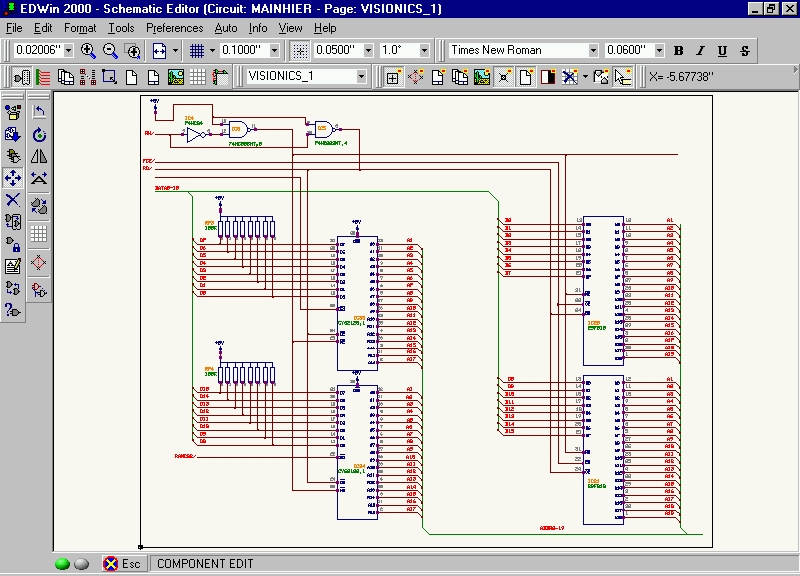Click the white grid table icon

pyautogui.click(x=197, y=77)
